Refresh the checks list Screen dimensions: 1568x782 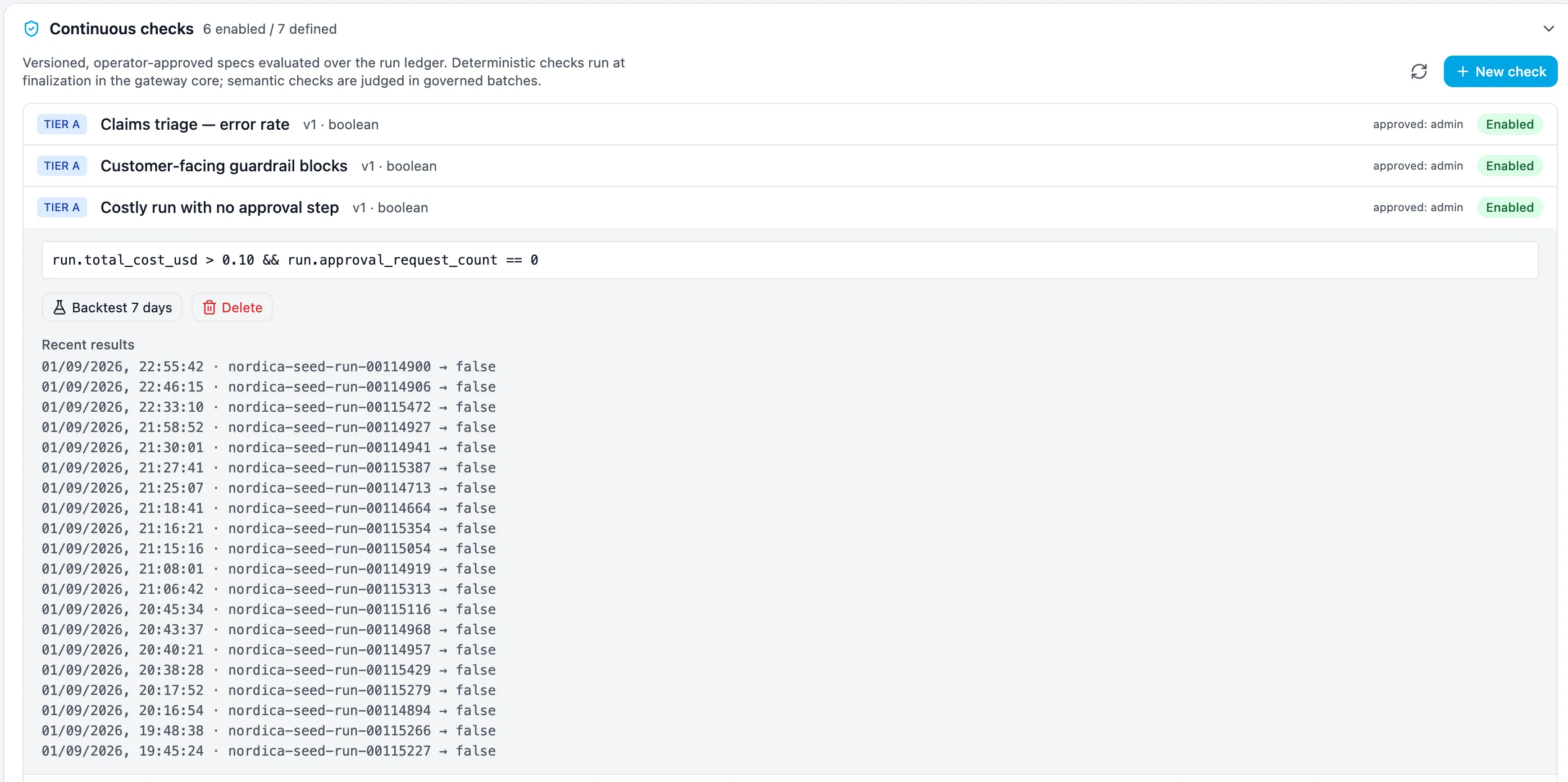(x=1419, y=71)
